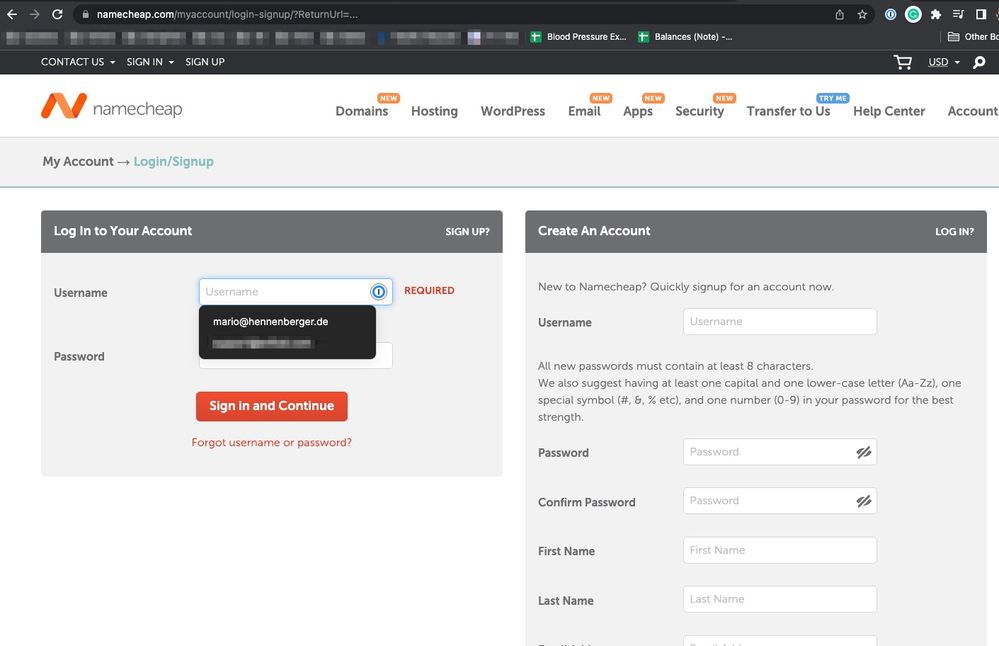Image resolution: width=999 pixels, height=646 pixels.
Task: Open the Transfer to Us menu
Action: click(788, 111)
